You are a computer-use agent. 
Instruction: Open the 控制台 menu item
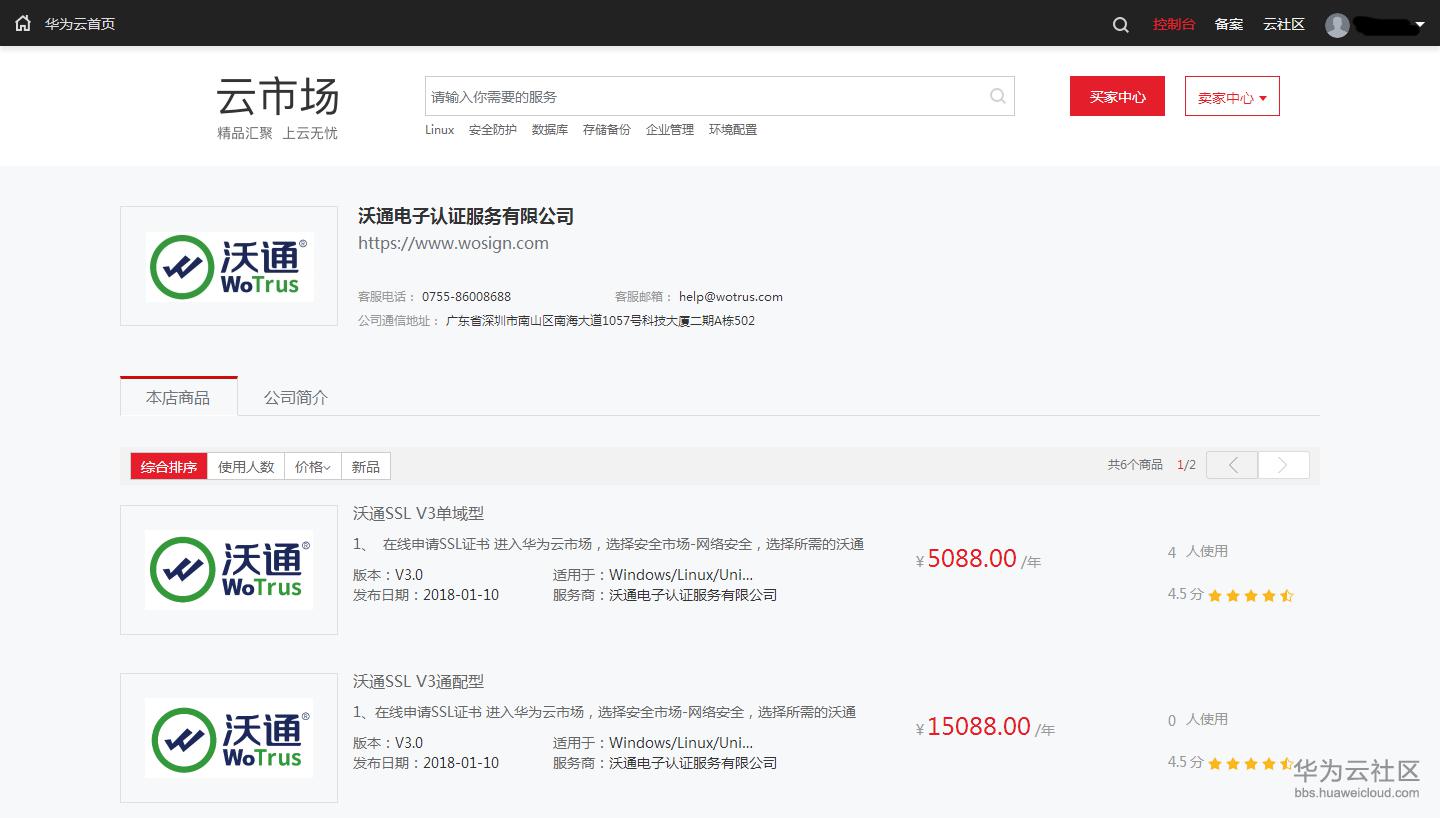[x=1174, y=24]
